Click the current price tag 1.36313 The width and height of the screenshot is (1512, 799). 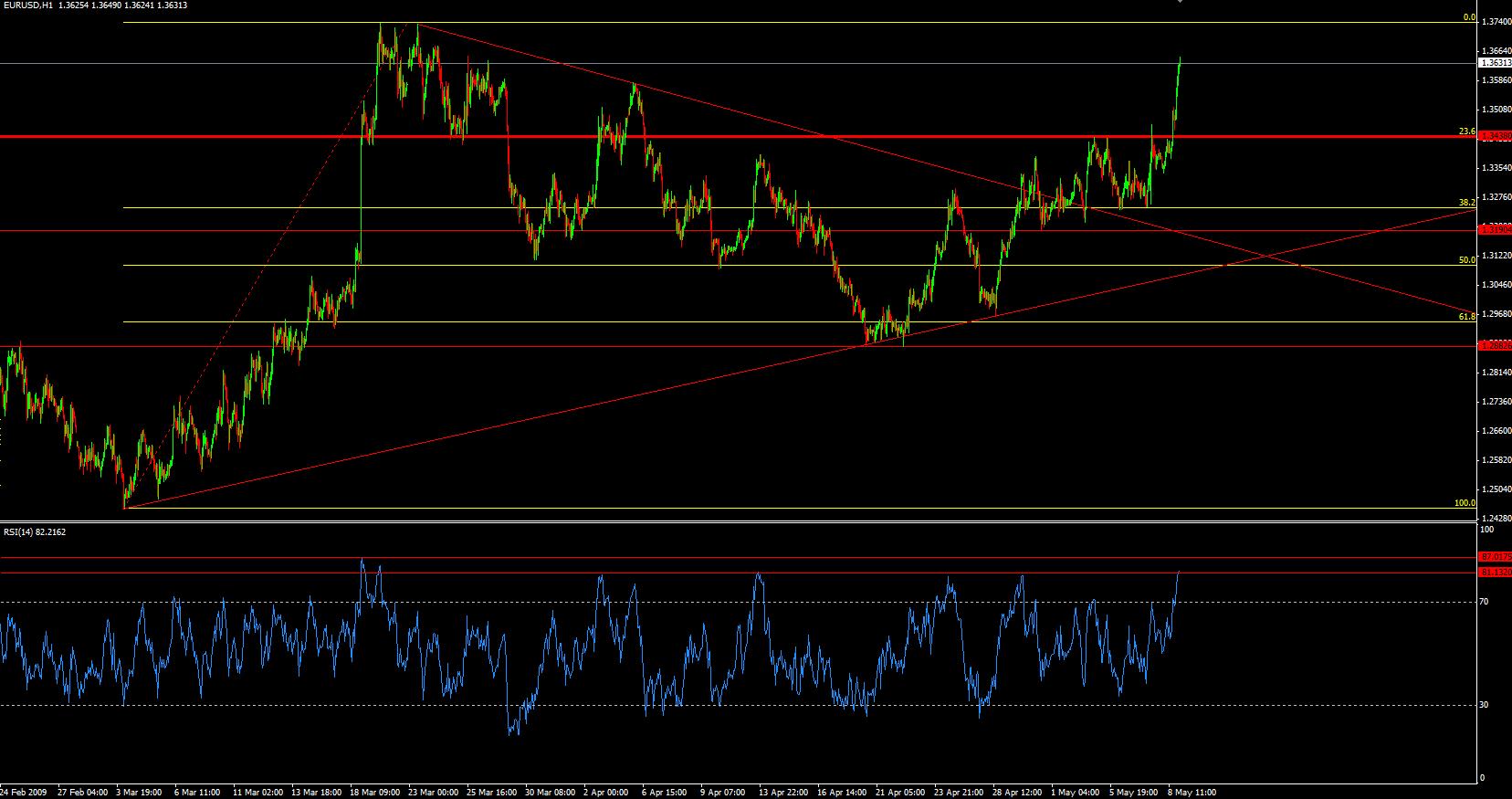tap(1496, 63)
